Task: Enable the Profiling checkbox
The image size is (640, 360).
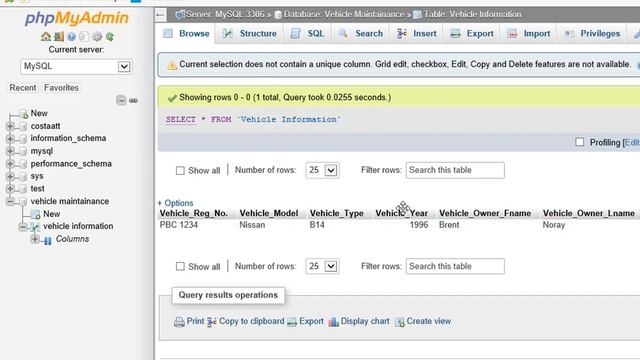Action: [x=580, y=142]
